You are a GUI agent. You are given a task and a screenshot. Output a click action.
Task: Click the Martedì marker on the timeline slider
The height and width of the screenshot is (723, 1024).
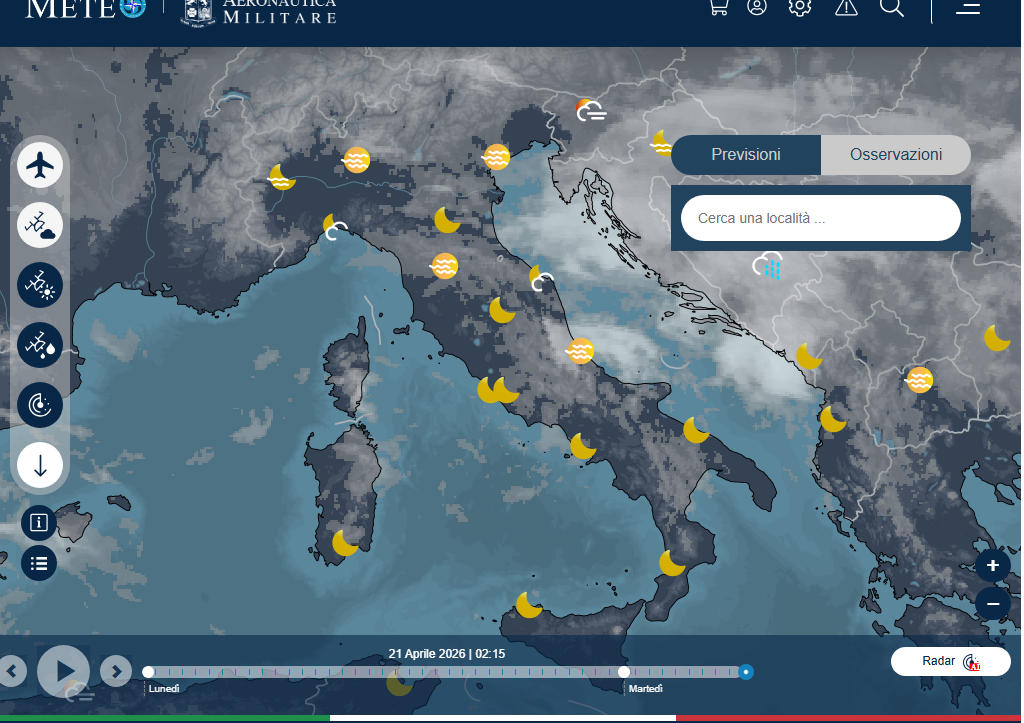click(x=624, y=672)
